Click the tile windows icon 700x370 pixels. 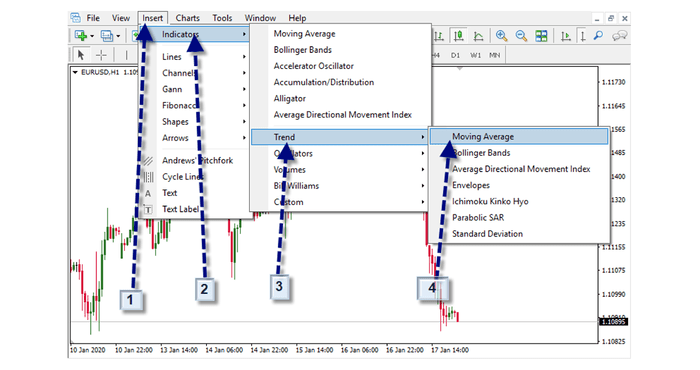(x=541, y=36)
